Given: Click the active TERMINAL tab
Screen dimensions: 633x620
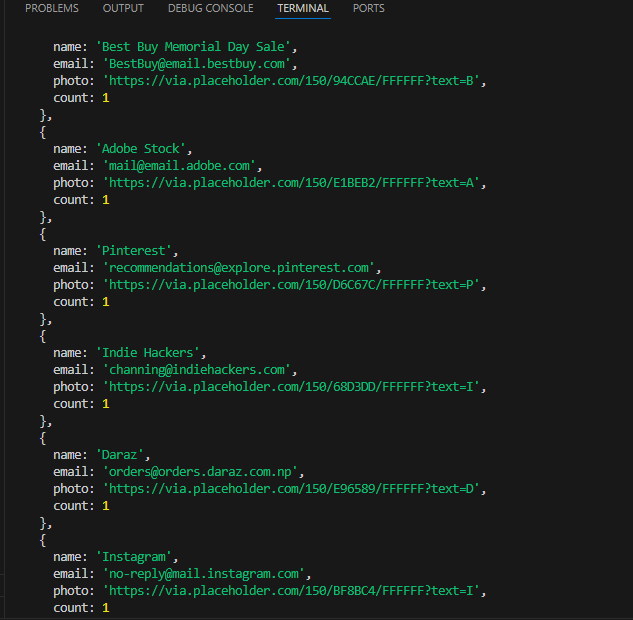Looking at the screenshot, I should pyautogui.click(x=303, y=8).
